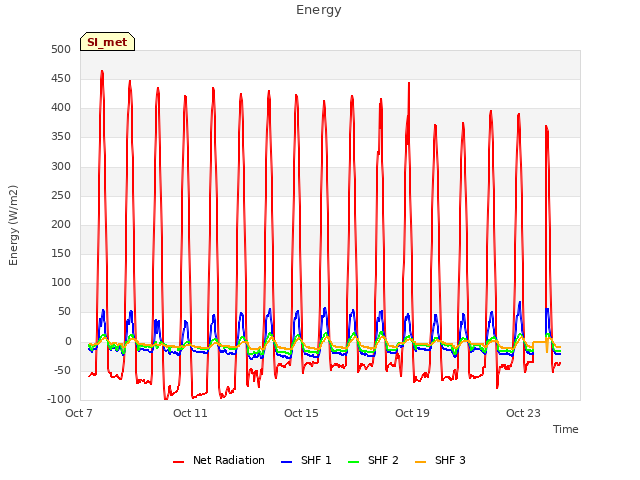Click the sharp Net Radiation spike before Oct 19
This screenshot has height=480, width=640.
tap(409, 84)
